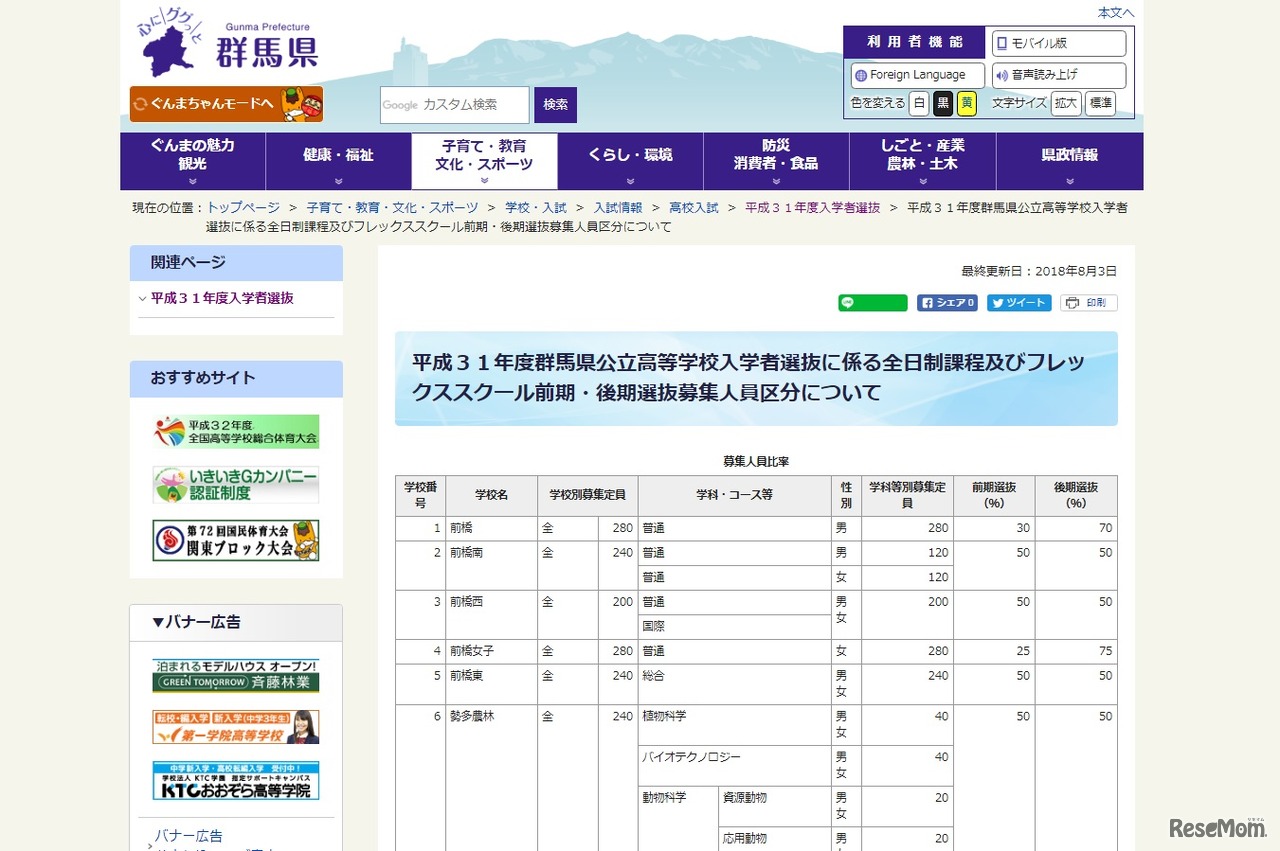The image size is (1280, 851).
Task: Select Foreign Language globe icon
Action: point(916,74)
